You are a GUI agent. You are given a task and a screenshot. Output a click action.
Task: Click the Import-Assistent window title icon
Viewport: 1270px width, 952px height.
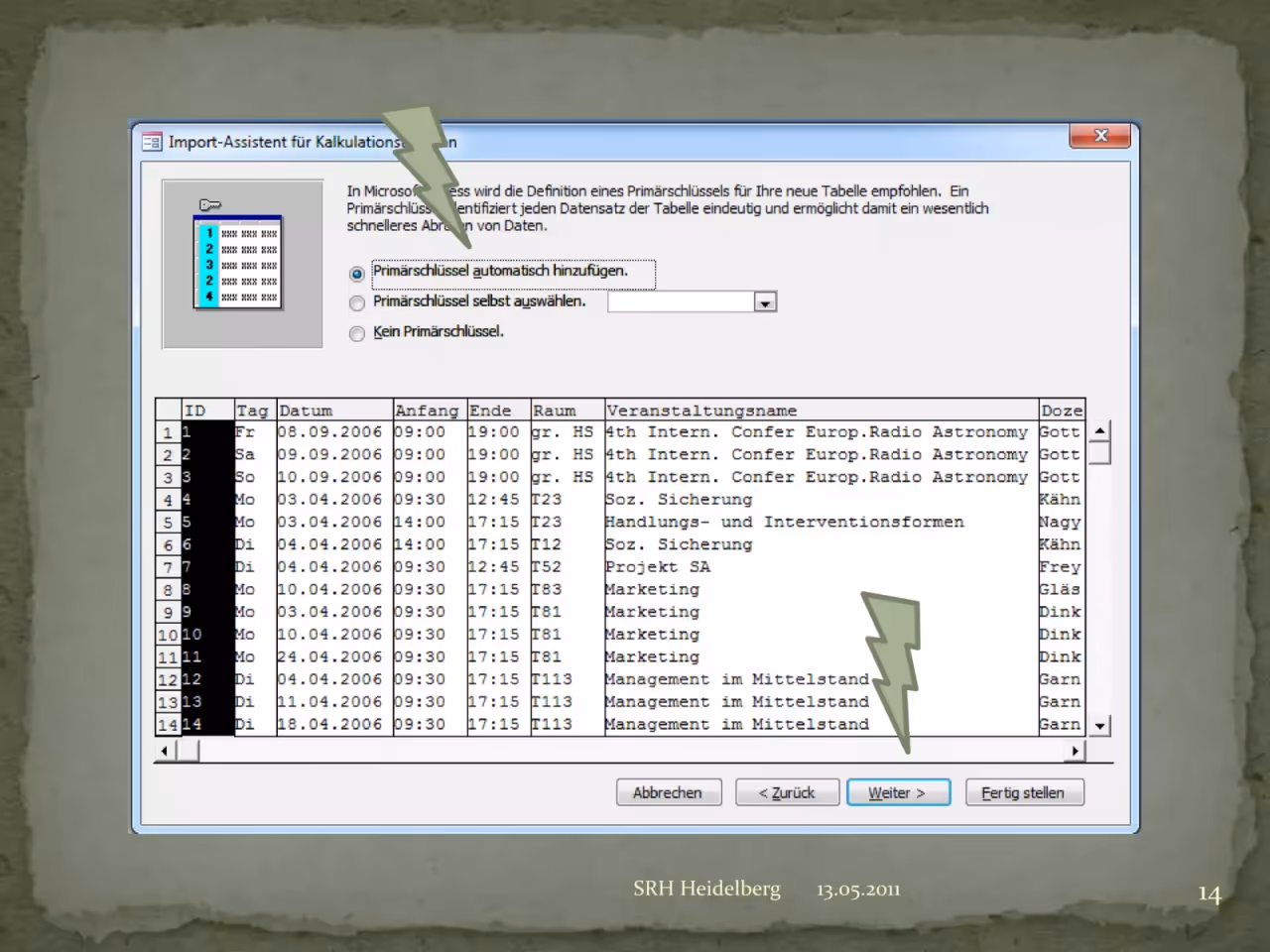tap(152, 142)
